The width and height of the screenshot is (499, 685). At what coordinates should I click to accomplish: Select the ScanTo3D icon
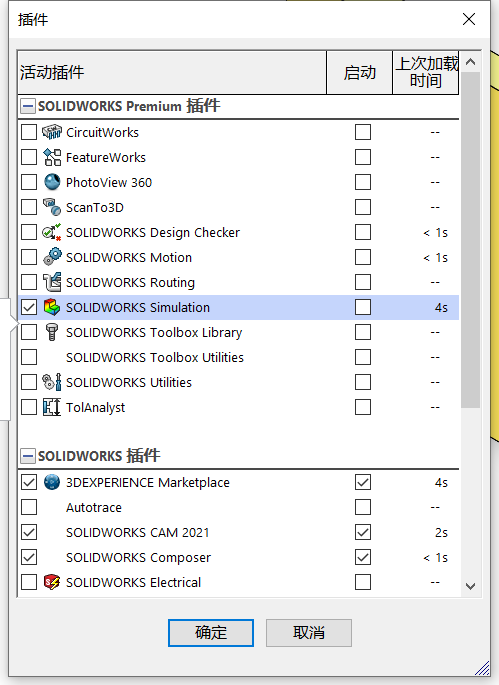(x=52, y=207)
